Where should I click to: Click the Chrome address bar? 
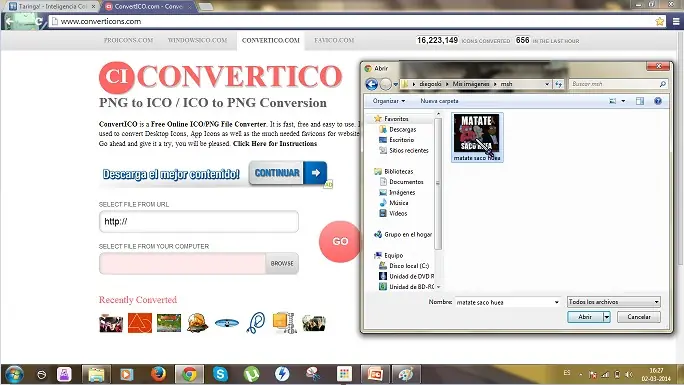349,21
